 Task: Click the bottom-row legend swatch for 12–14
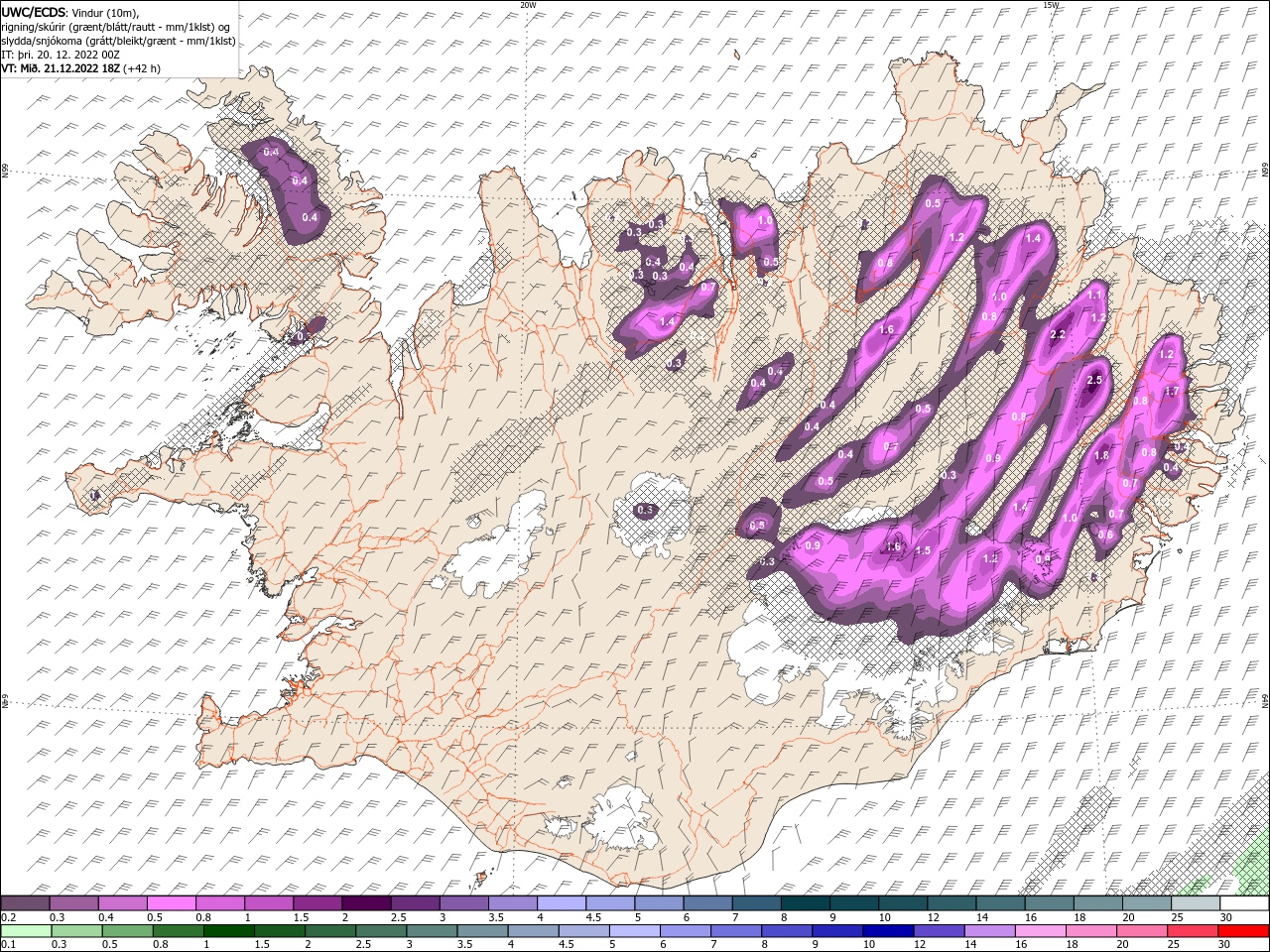point(938,931)
